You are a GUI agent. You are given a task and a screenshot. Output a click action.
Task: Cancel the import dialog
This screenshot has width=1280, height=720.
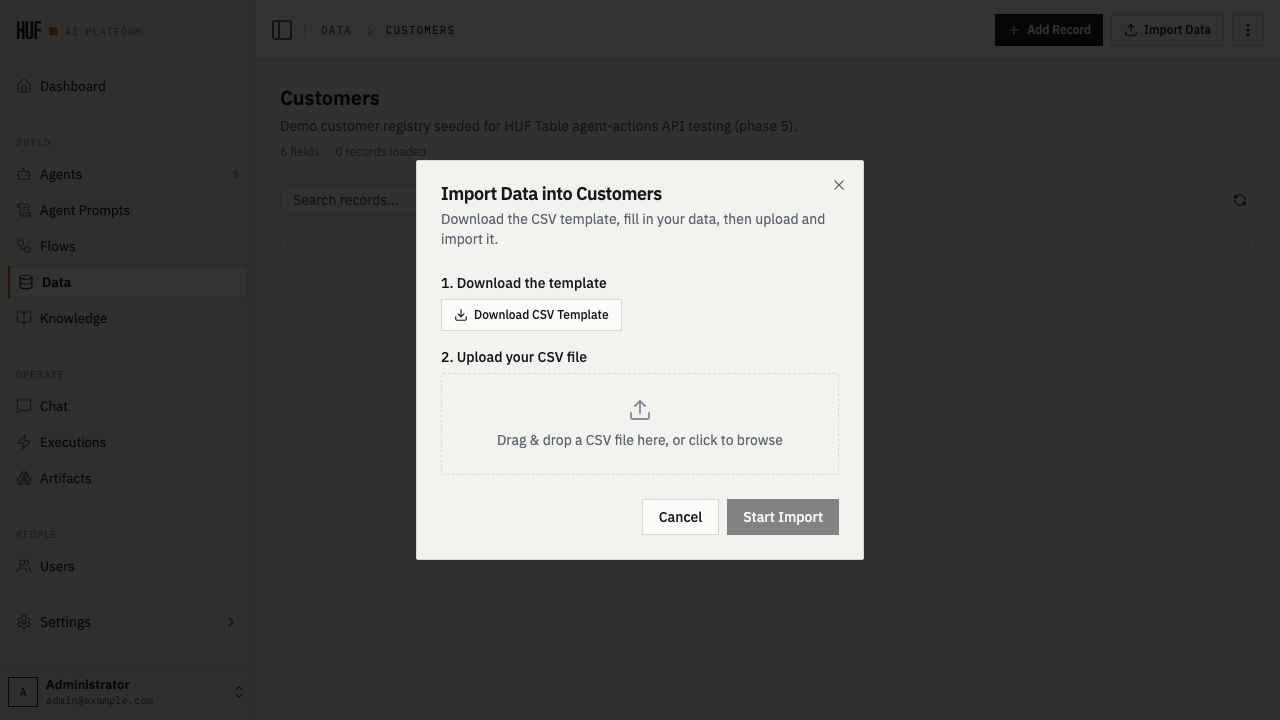680,517
